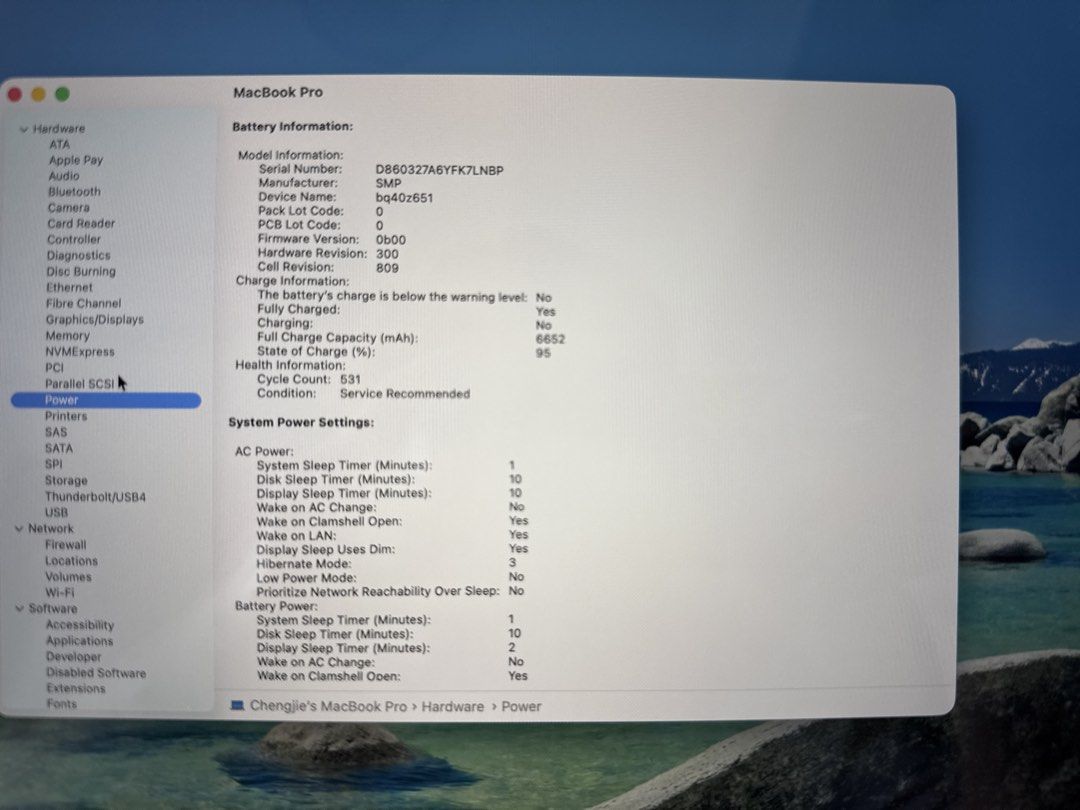Open Fibre Channel entry

pyautogui.click(x=83, y=303)
